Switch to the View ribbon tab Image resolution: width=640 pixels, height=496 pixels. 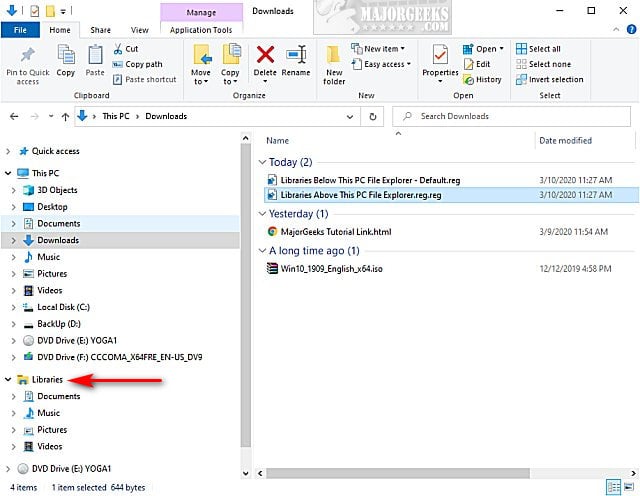pyautogui.click(x=140, y=30)
